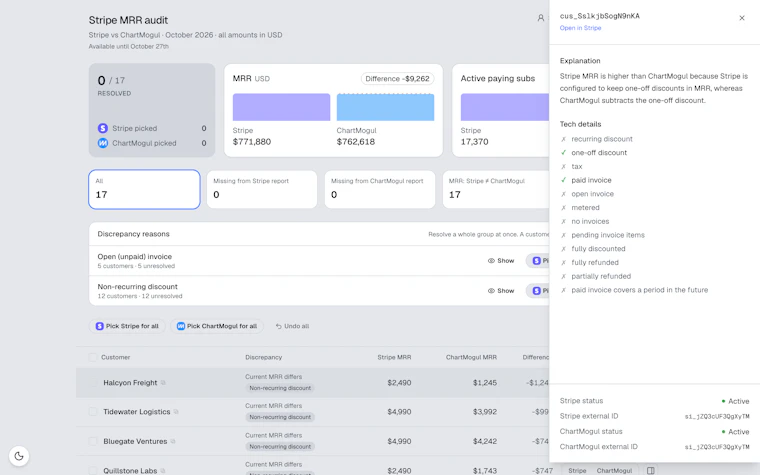Click the user profile icon in header

pyautogui.click(x=540, y=18)
